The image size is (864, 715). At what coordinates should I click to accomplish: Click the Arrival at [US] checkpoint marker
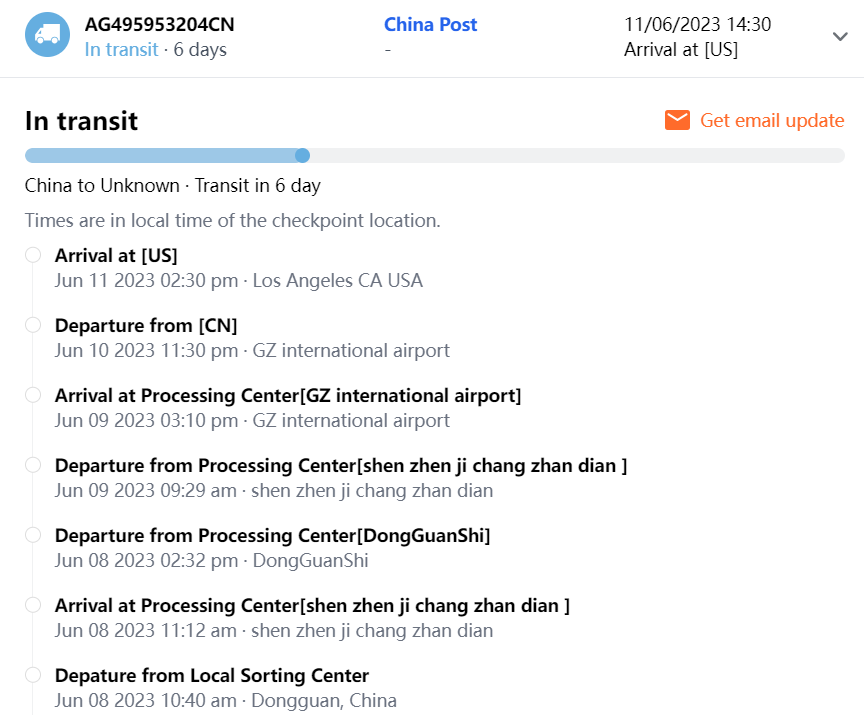pyautogui.click(x=33, y=255)
